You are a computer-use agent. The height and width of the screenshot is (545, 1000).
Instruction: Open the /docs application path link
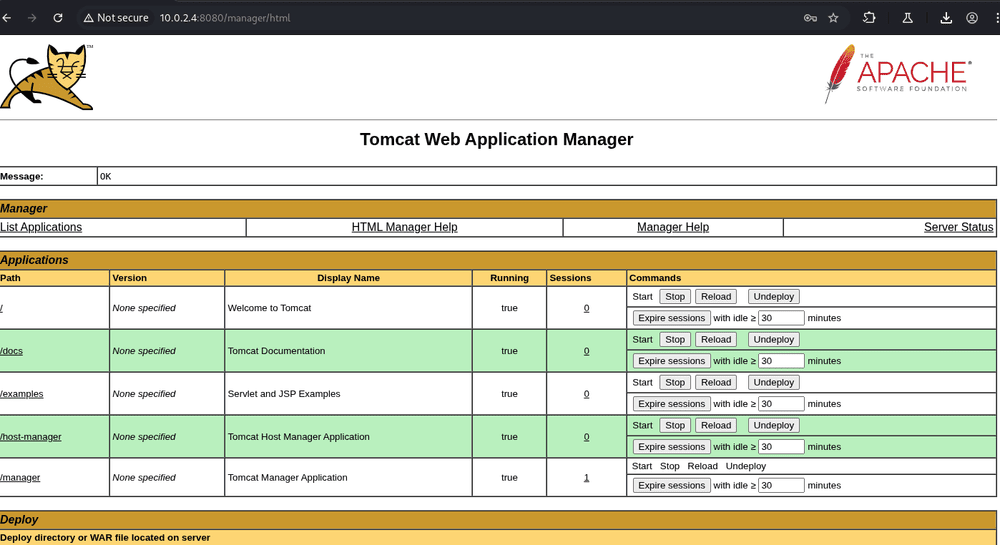[11, 351]
